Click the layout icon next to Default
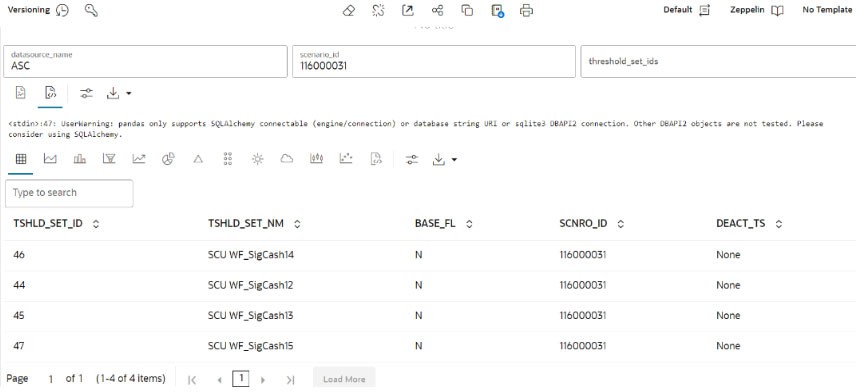 pyautogui.click(x=705, y=10)
